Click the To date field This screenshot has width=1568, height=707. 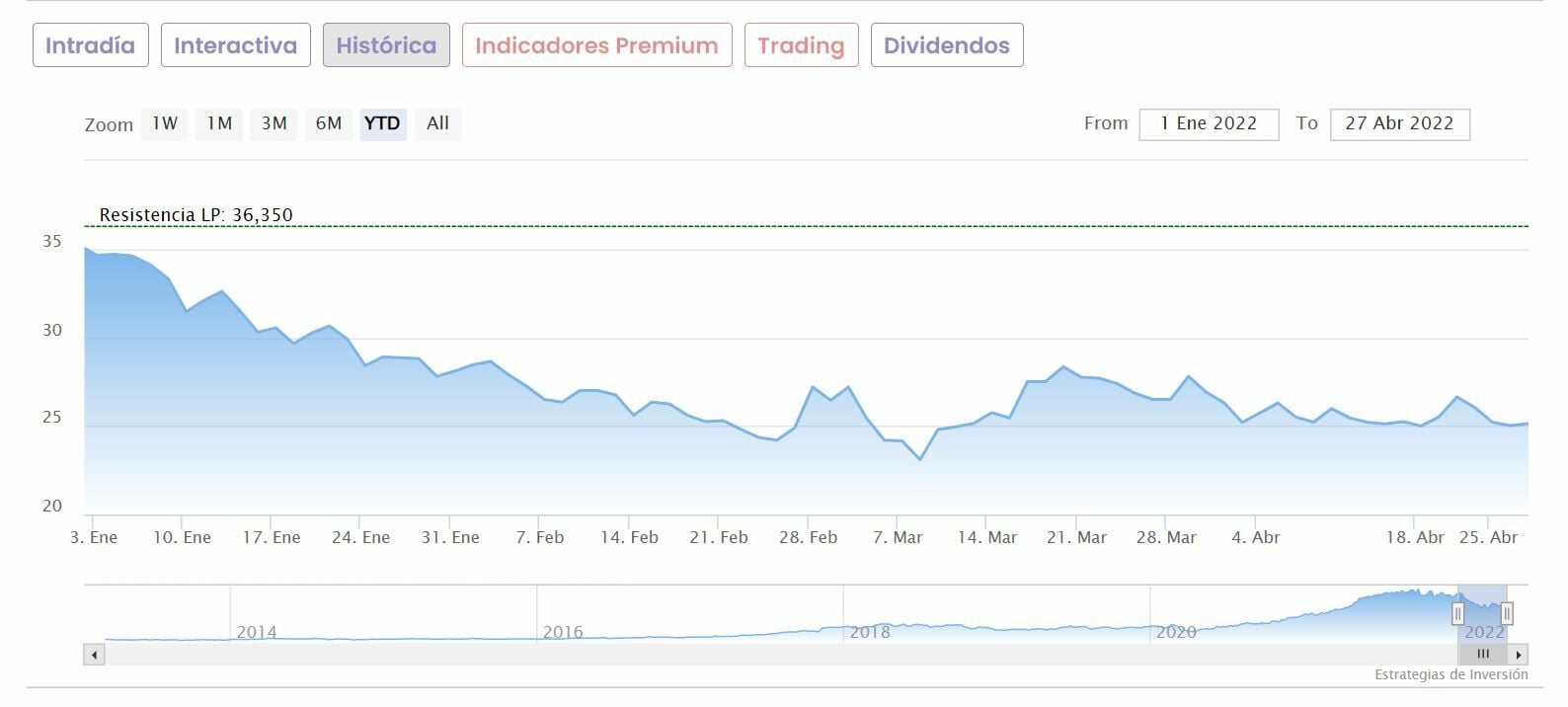pos(1399,123)
